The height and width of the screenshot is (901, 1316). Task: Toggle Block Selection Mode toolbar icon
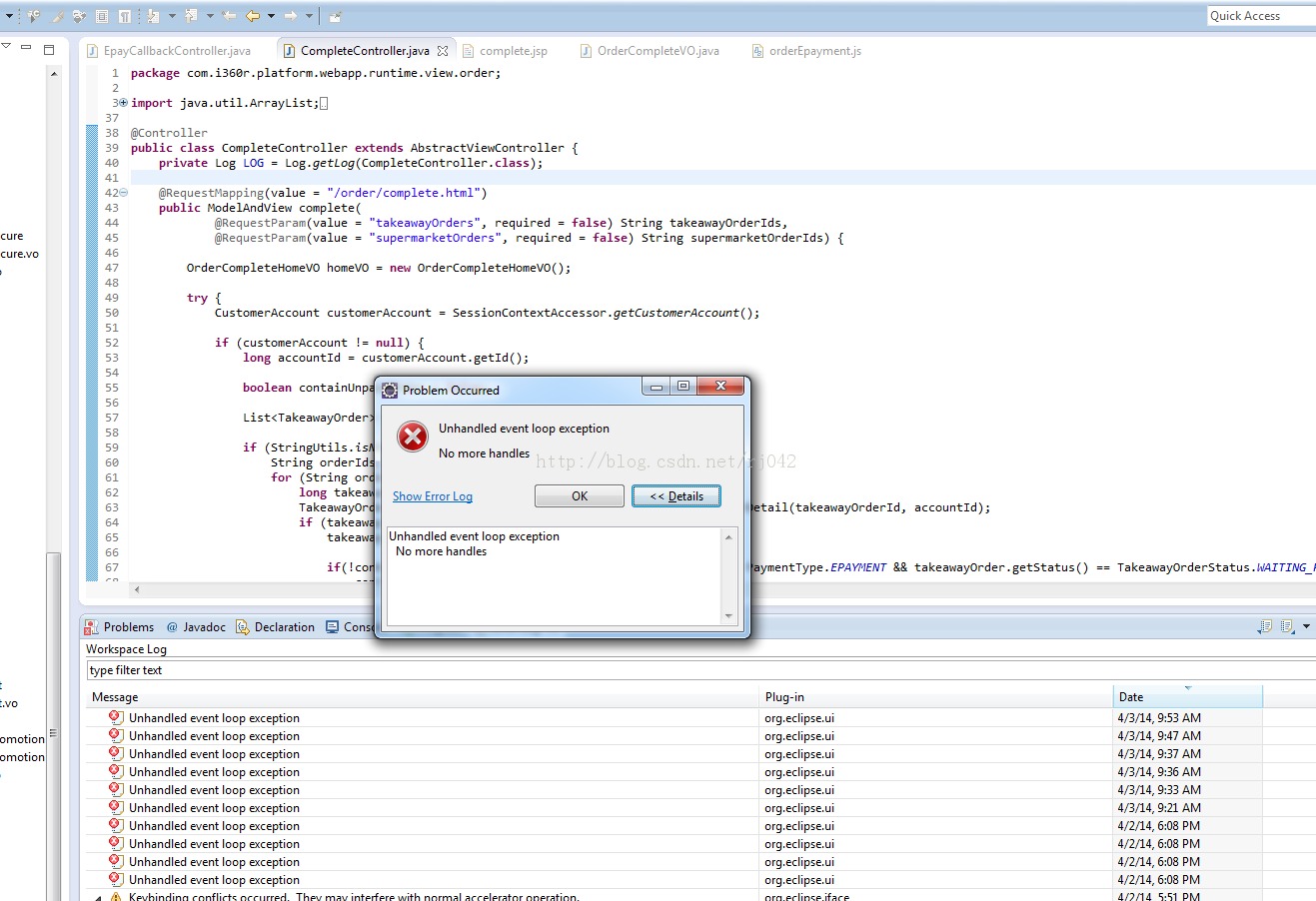[x=101, y=16]
